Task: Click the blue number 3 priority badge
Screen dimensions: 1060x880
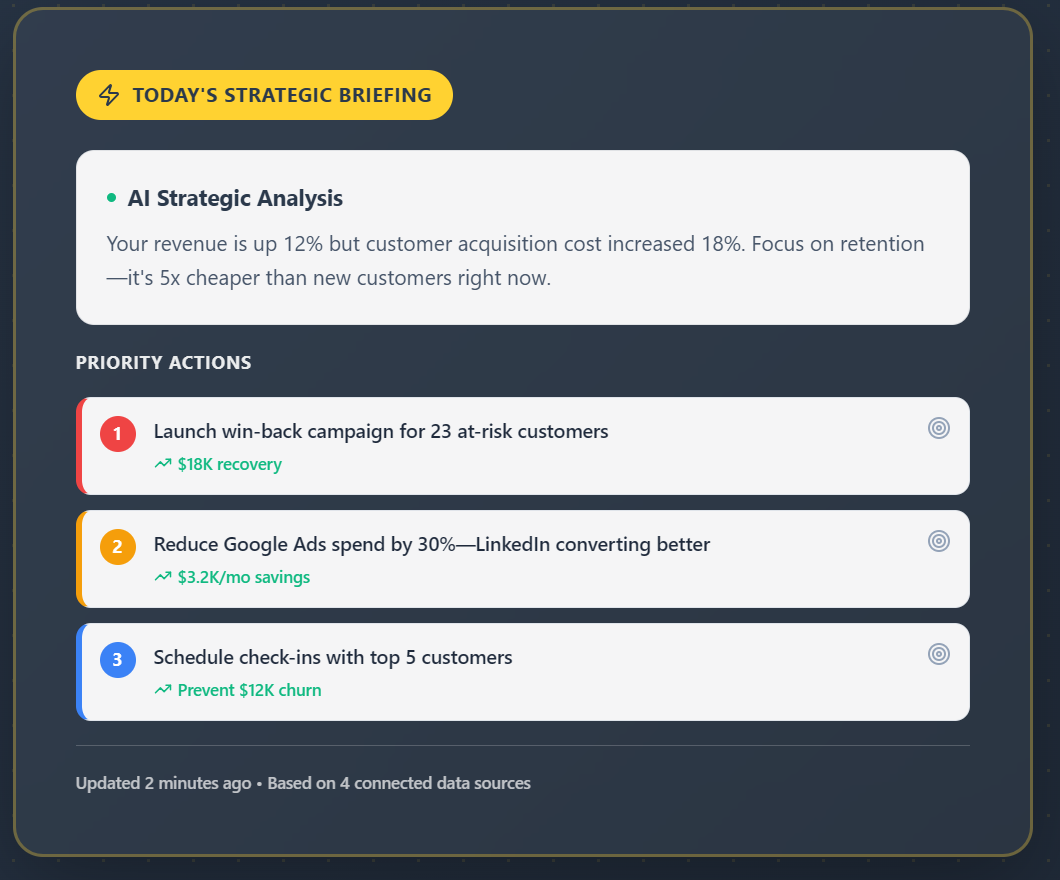Action: (x=118, y=660)
